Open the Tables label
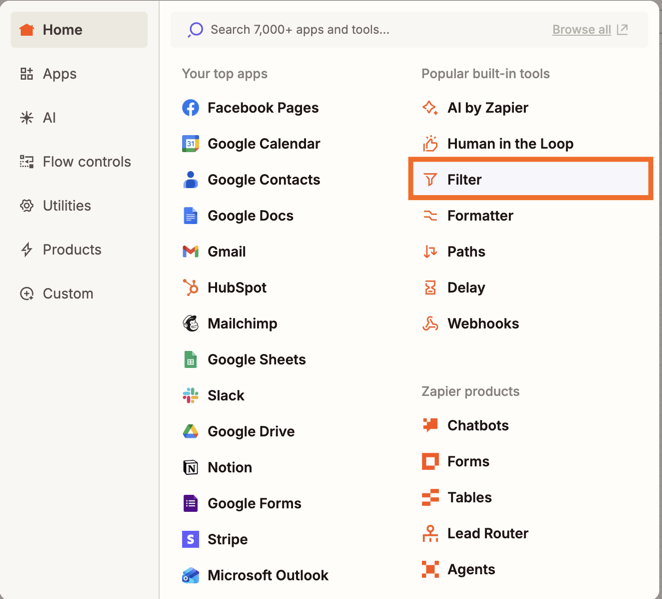This screenshot has height=599, width=662. click(x=469, y=497)
